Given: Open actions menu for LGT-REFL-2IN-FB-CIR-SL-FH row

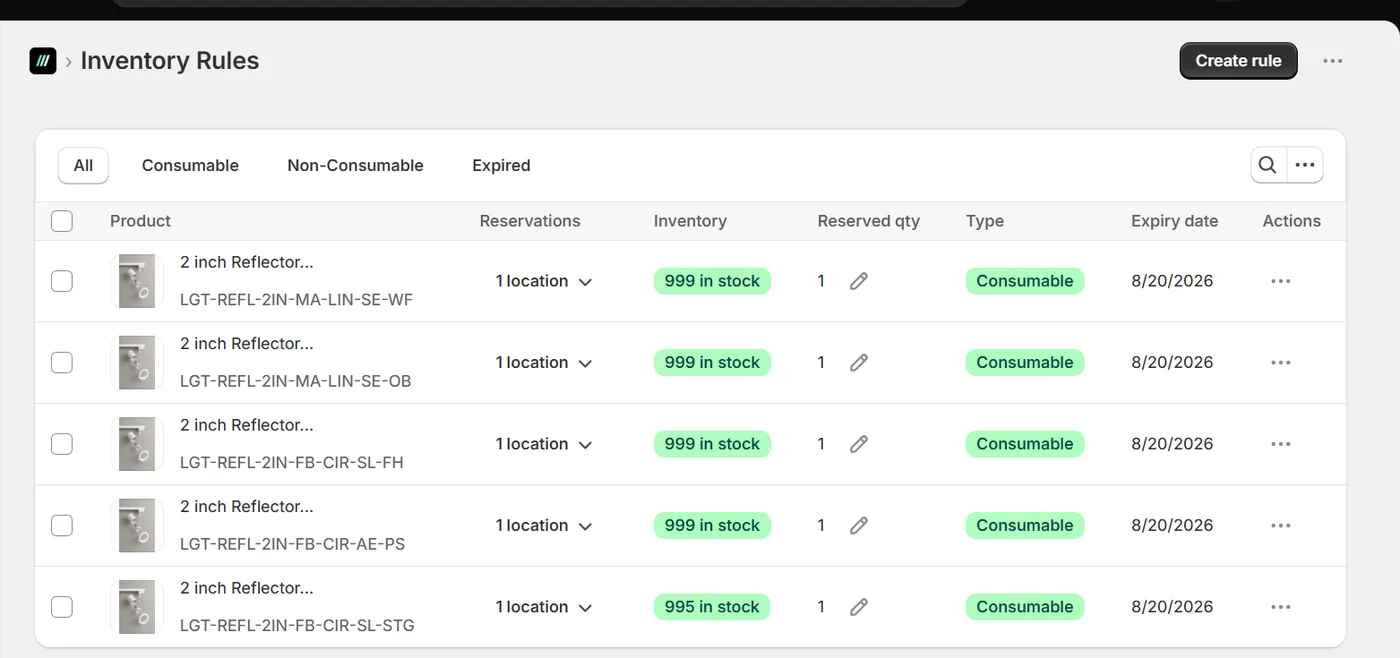Looking at the screenshot, I should tap(1281, 444).
